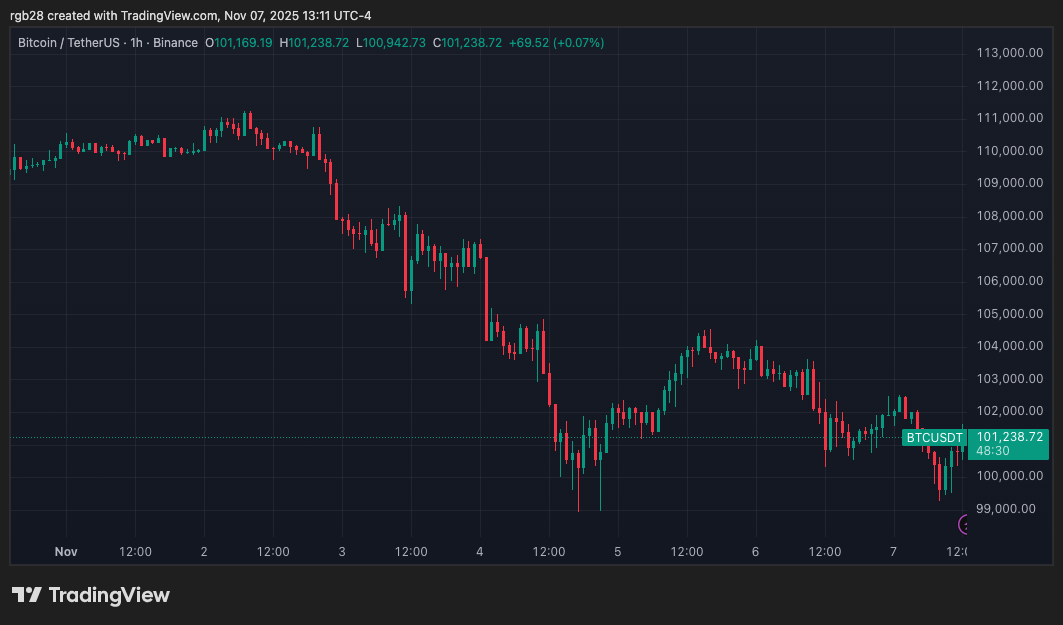Click the Nov label on the time axis
The height and width of the screenshot is (625, 1063).
coord(66,551)
